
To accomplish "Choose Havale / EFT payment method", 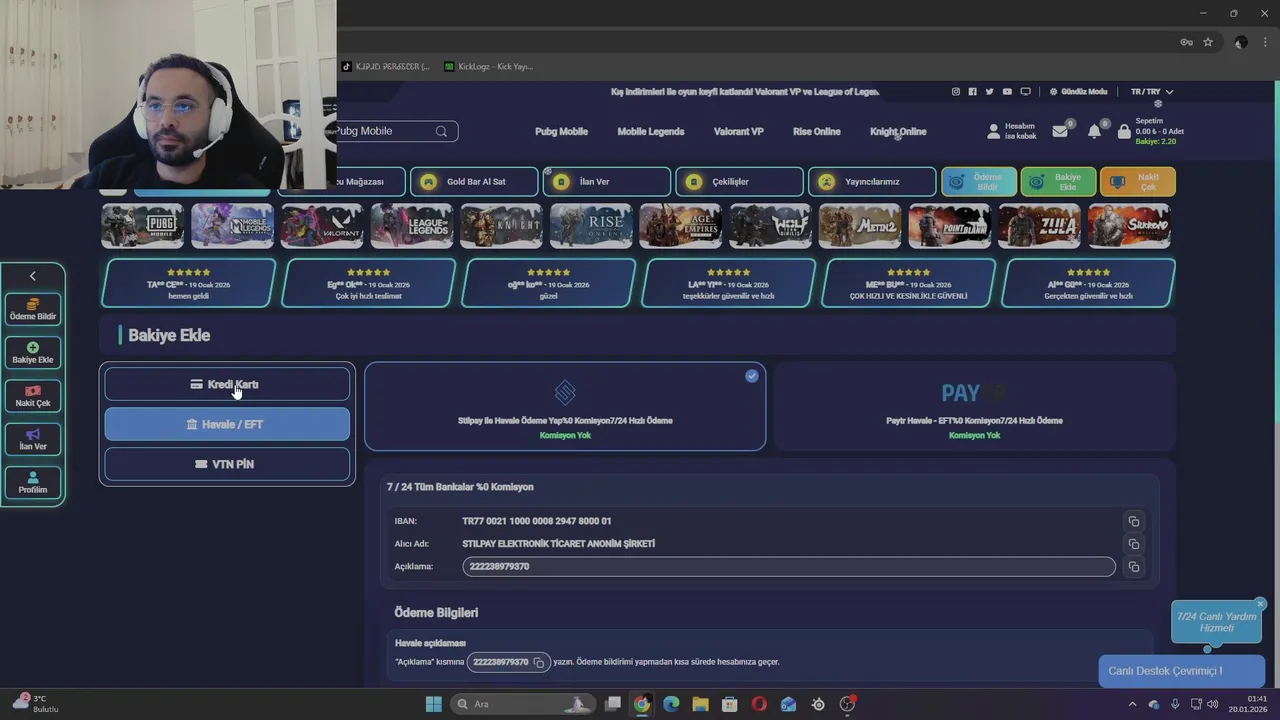I will (x=227, y=424).
